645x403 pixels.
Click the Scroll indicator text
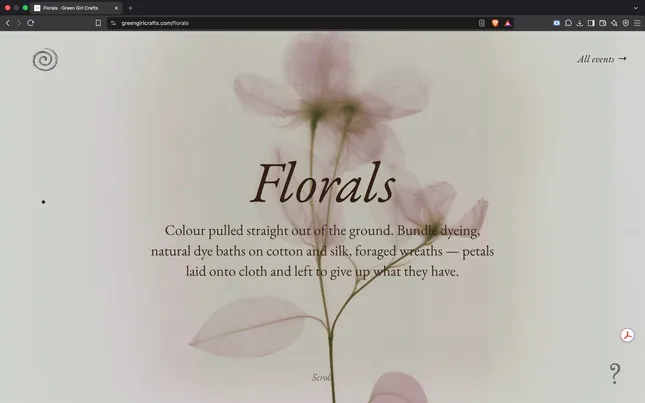[322, 377]
